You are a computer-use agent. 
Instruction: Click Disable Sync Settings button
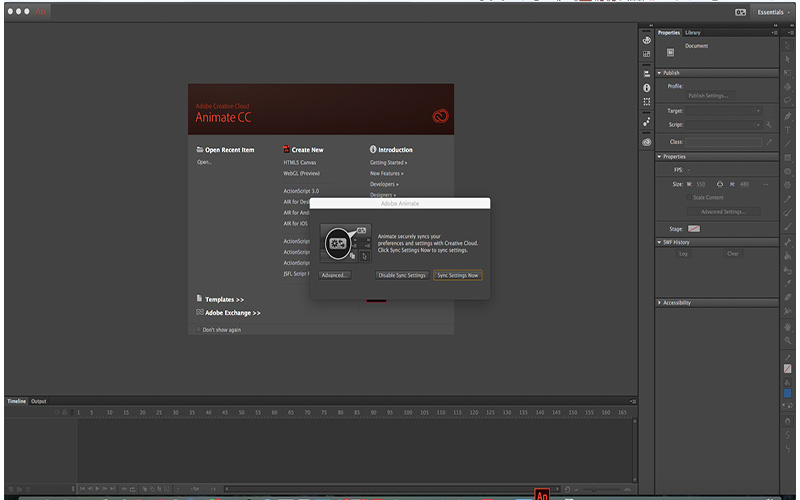(x=402, y=276)
